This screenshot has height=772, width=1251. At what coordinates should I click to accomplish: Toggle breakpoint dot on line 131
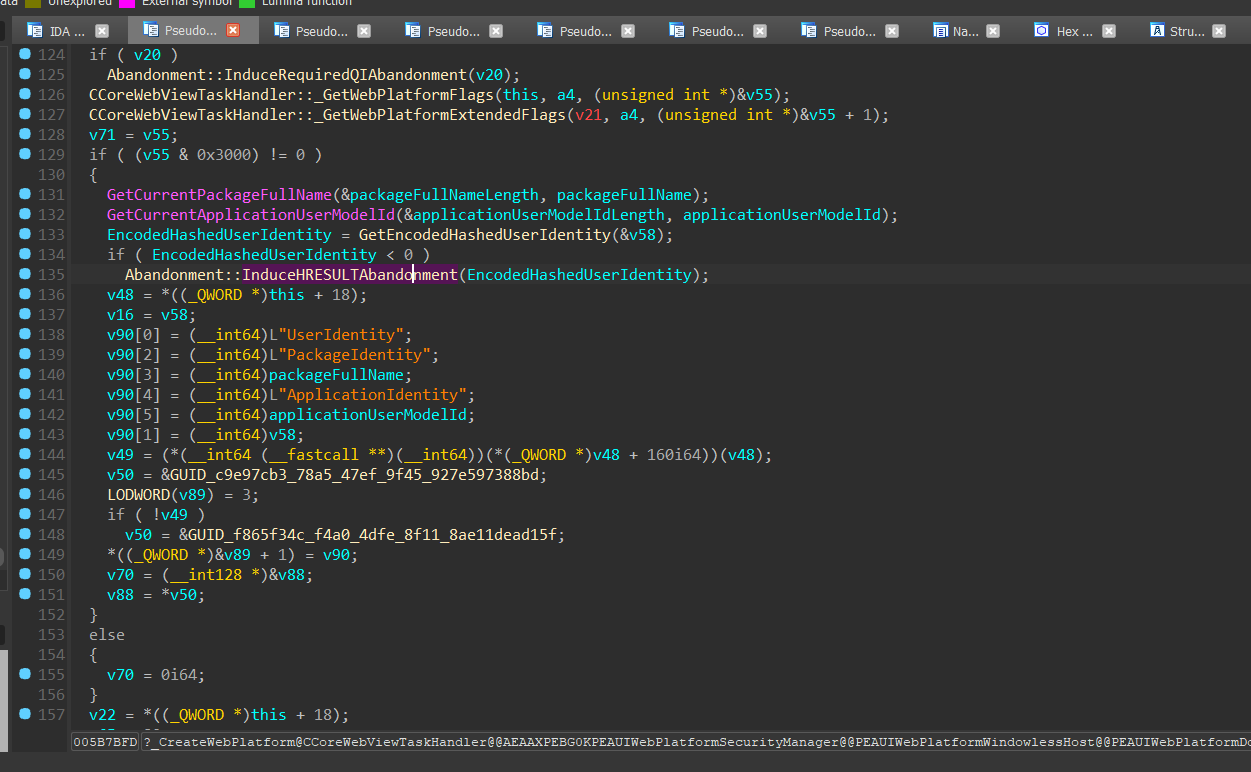(25, 194)
